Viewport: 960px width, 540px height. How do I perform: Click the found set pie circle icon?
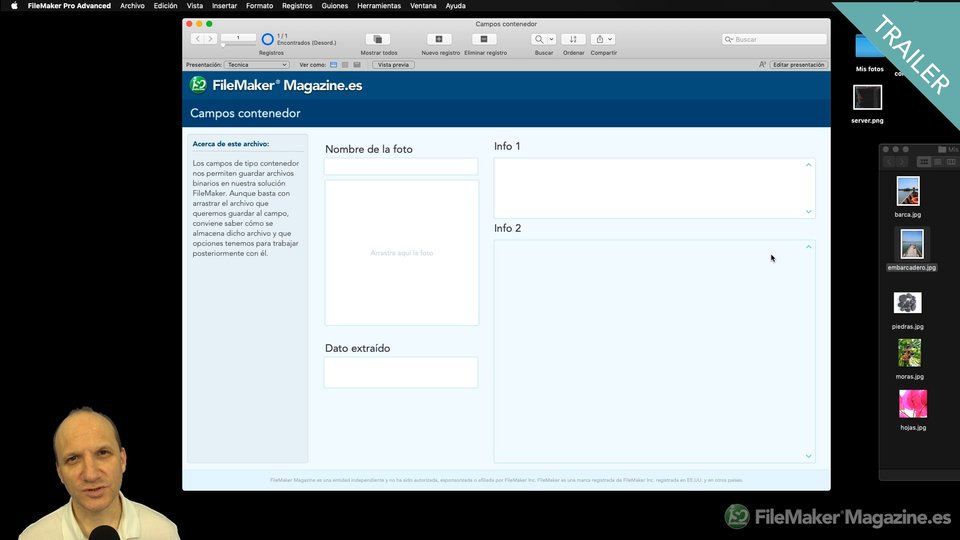(x=268, y=39)
